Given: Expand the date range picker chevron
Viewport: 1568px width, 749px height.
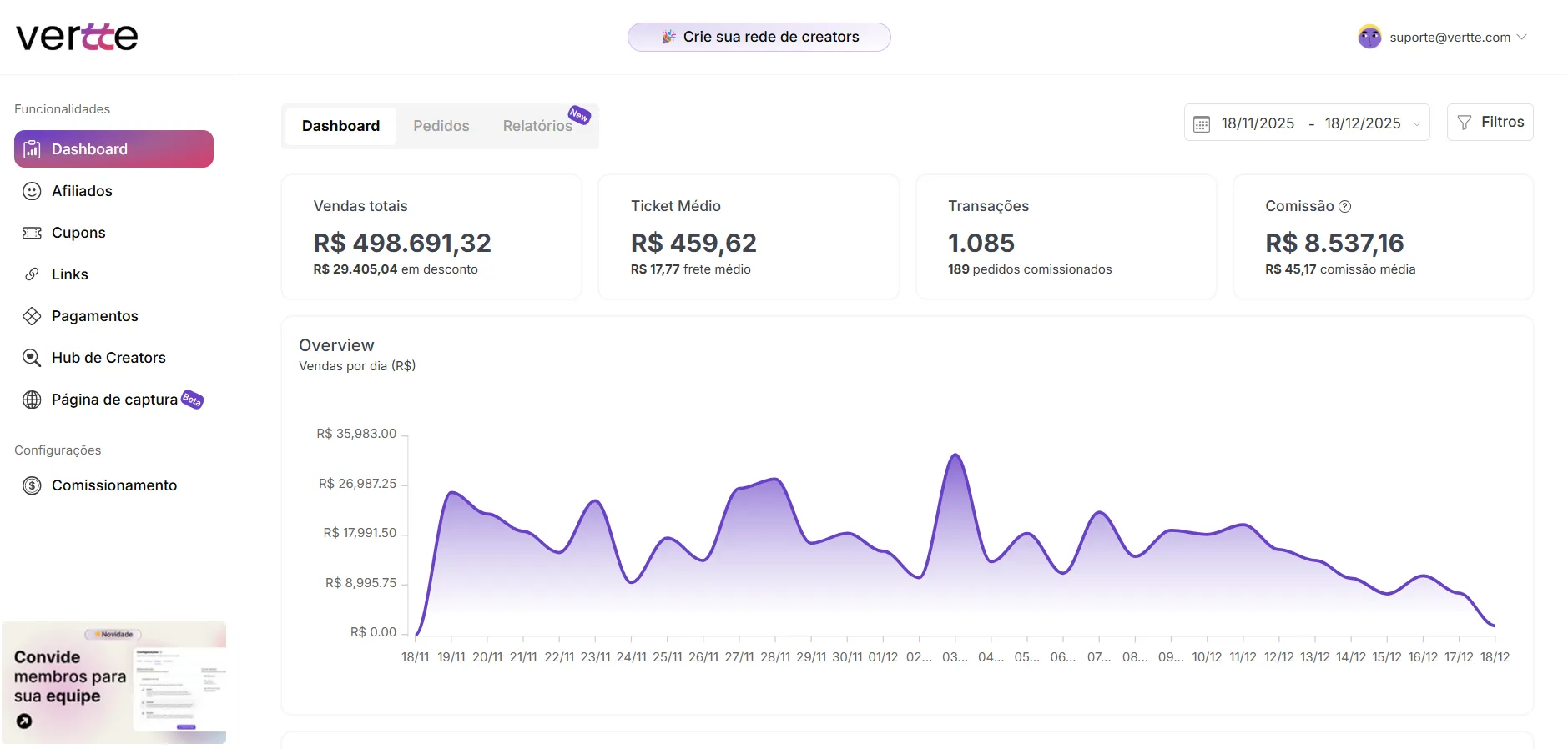Looking at the screenshot, I should (1417, 124).
